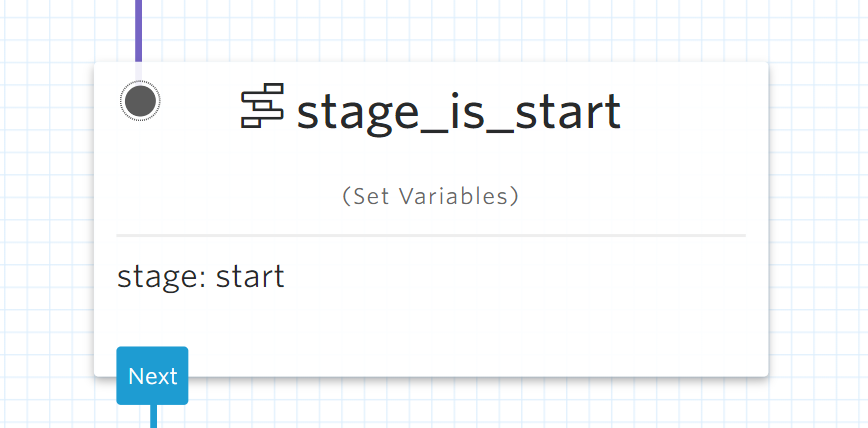This screenshot has width=868, height=428.
Task: Select the stage_is_start widget title
Action: pyautogui.click(x=458, y=111)
